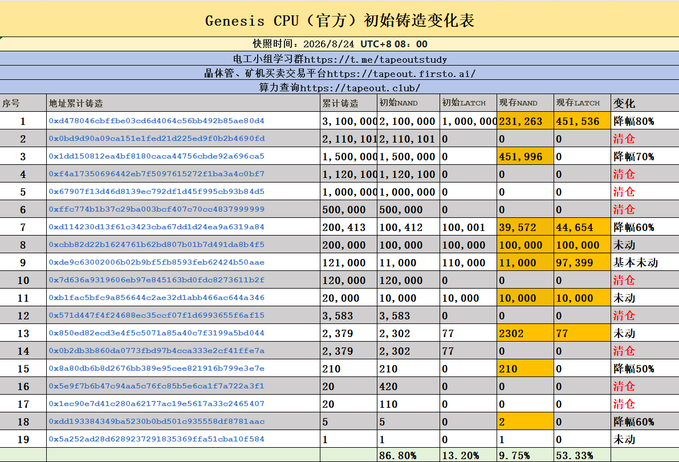Select the highlighted cell 2302
The height and width of the screenshot is (462, 679).
525,333
